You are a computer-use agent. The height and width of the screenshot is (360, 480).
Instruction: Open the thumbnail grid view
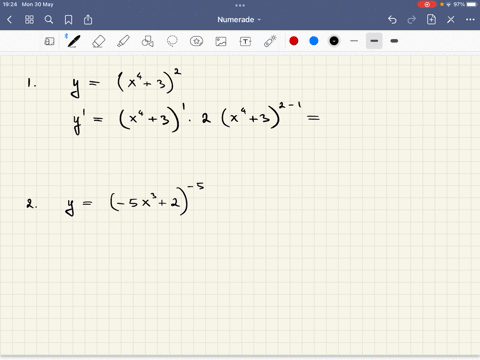pos(29,20)
